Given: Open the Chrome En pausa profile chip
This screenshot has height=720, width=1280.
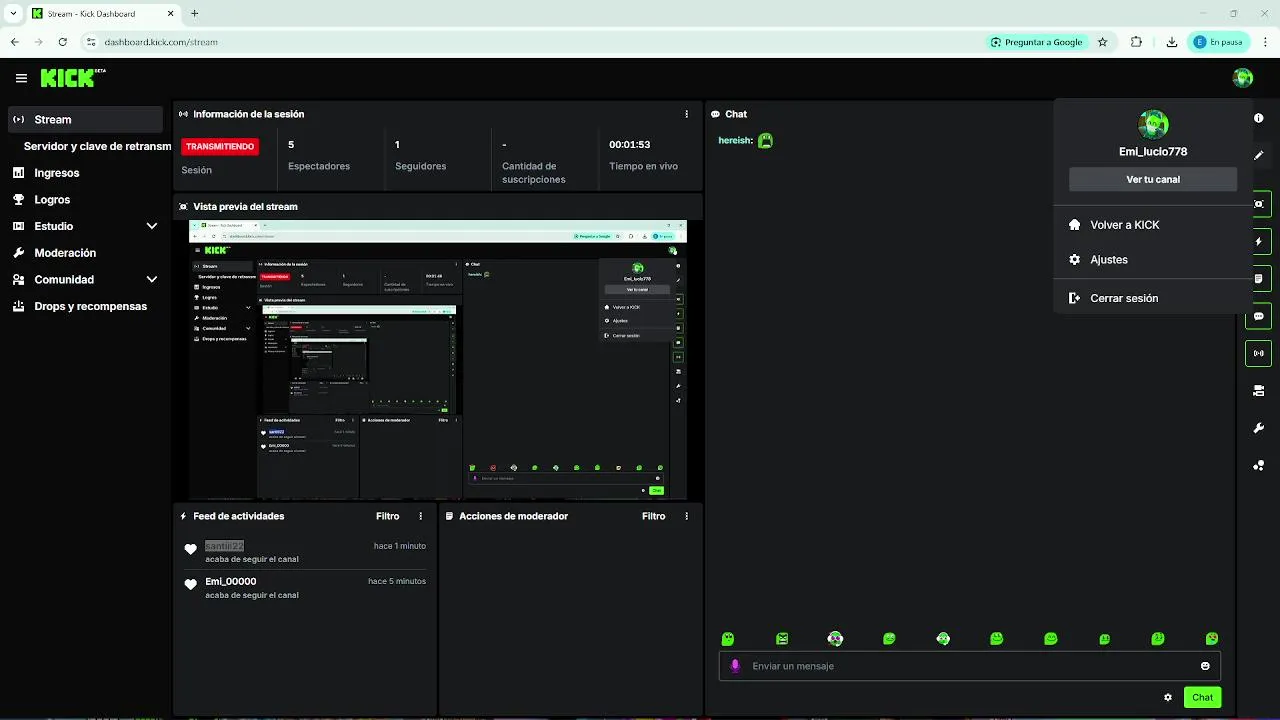Looking at the screenshot, I should point(1218,42).
